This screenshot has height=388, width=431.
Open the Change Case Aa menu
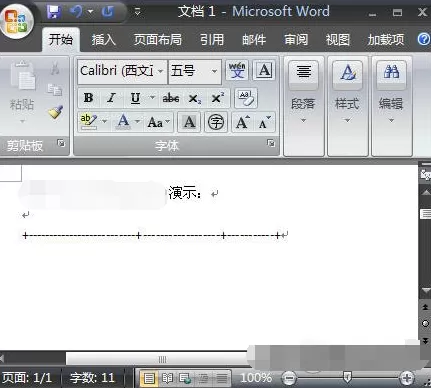point(158,122)
